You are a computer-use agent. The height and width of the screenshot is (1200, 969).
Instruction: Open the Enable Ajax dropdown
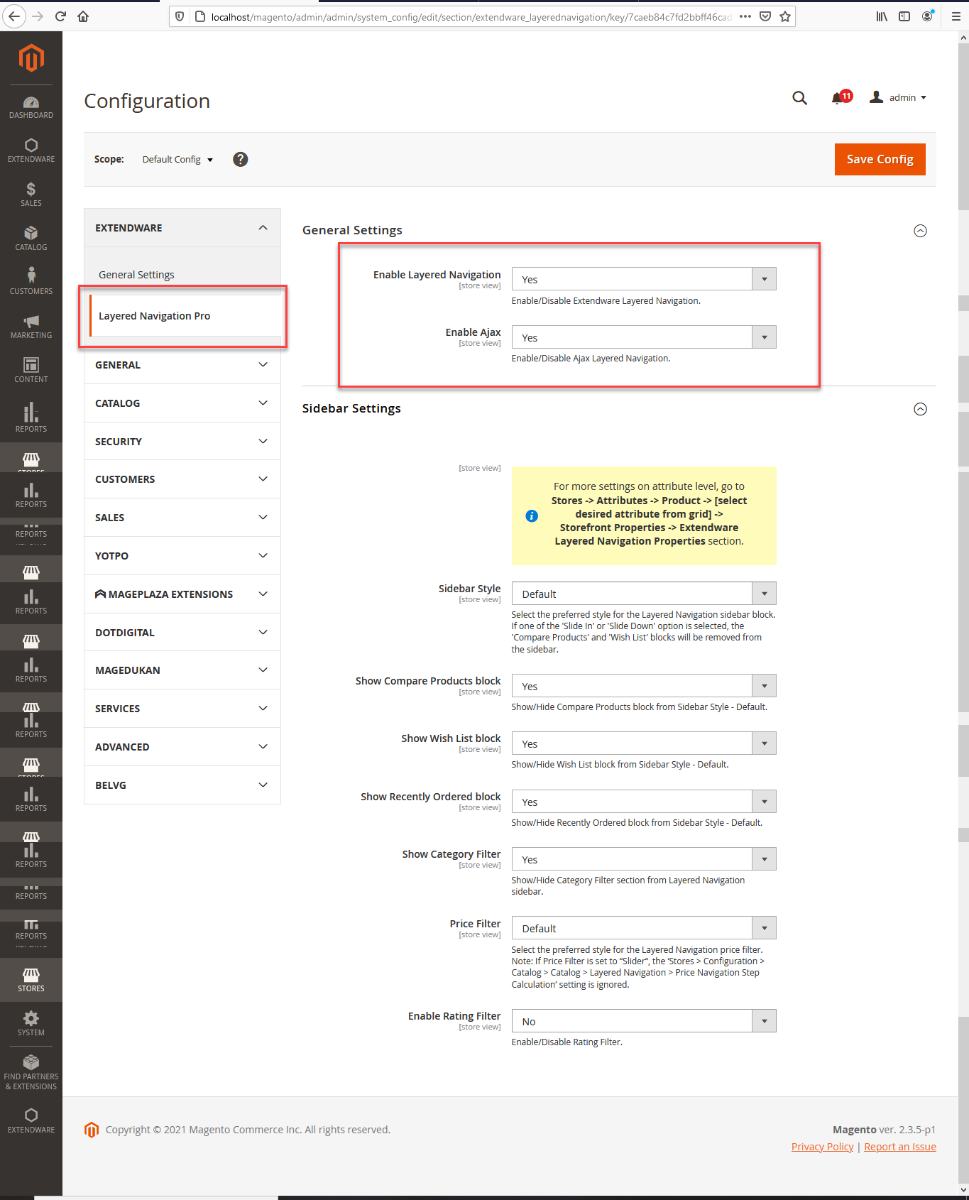pyautogui.click(x=644, y=338)
